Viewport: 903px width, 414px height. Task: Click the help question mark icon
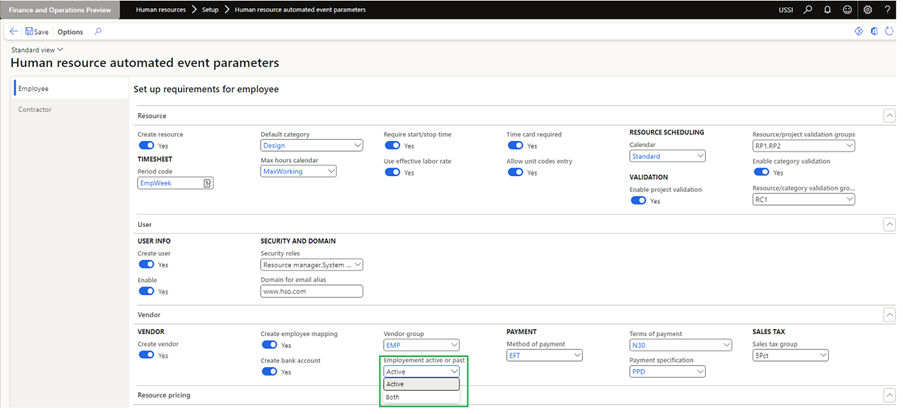point(888,10)
